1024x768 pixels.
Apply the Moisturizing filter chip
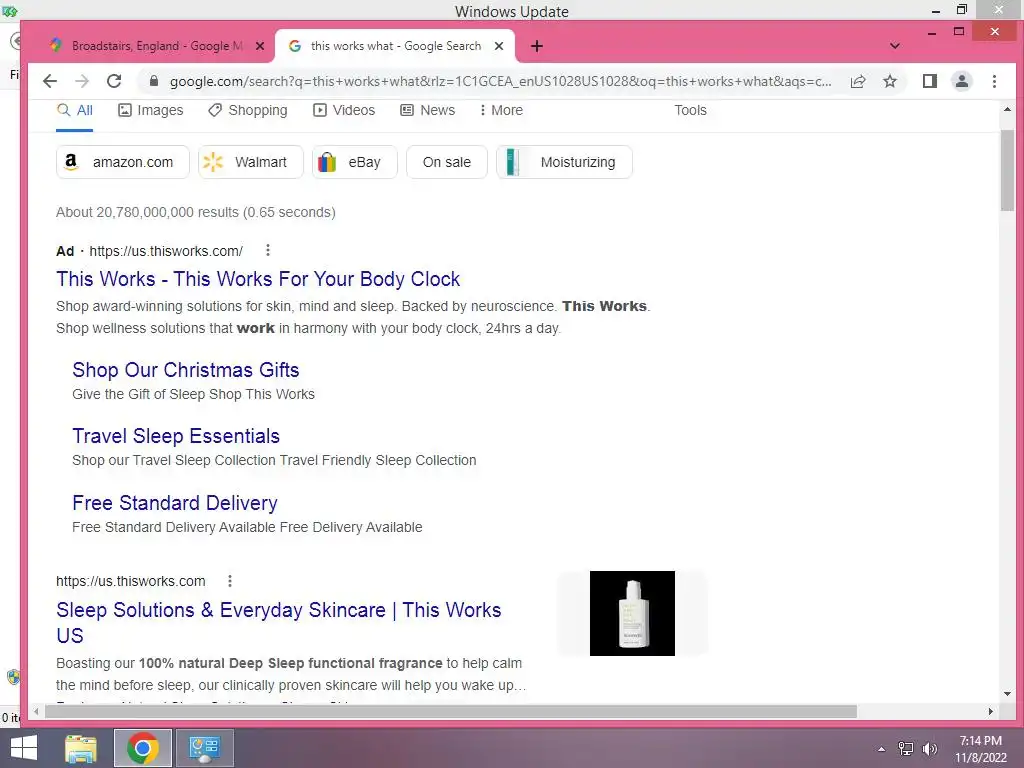564,162
